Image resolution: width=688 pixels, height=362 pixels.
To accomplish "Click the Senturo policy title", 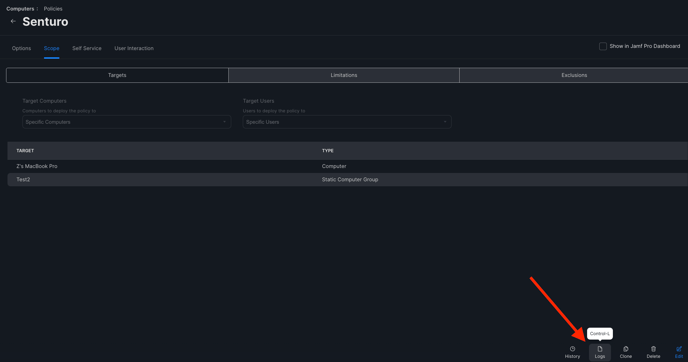I will click(x=45, y=22).
